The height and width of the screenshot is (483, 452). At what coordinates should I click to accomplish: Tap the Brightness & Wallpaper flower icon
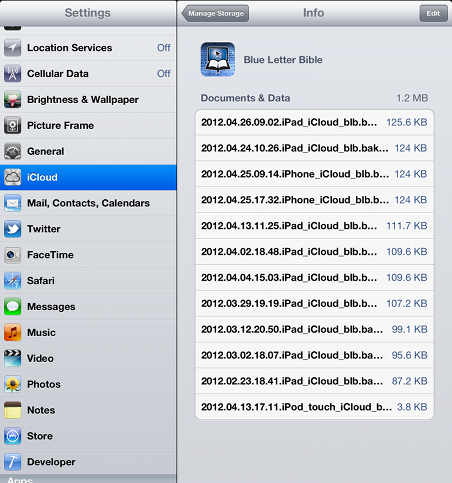click(13, 99)
